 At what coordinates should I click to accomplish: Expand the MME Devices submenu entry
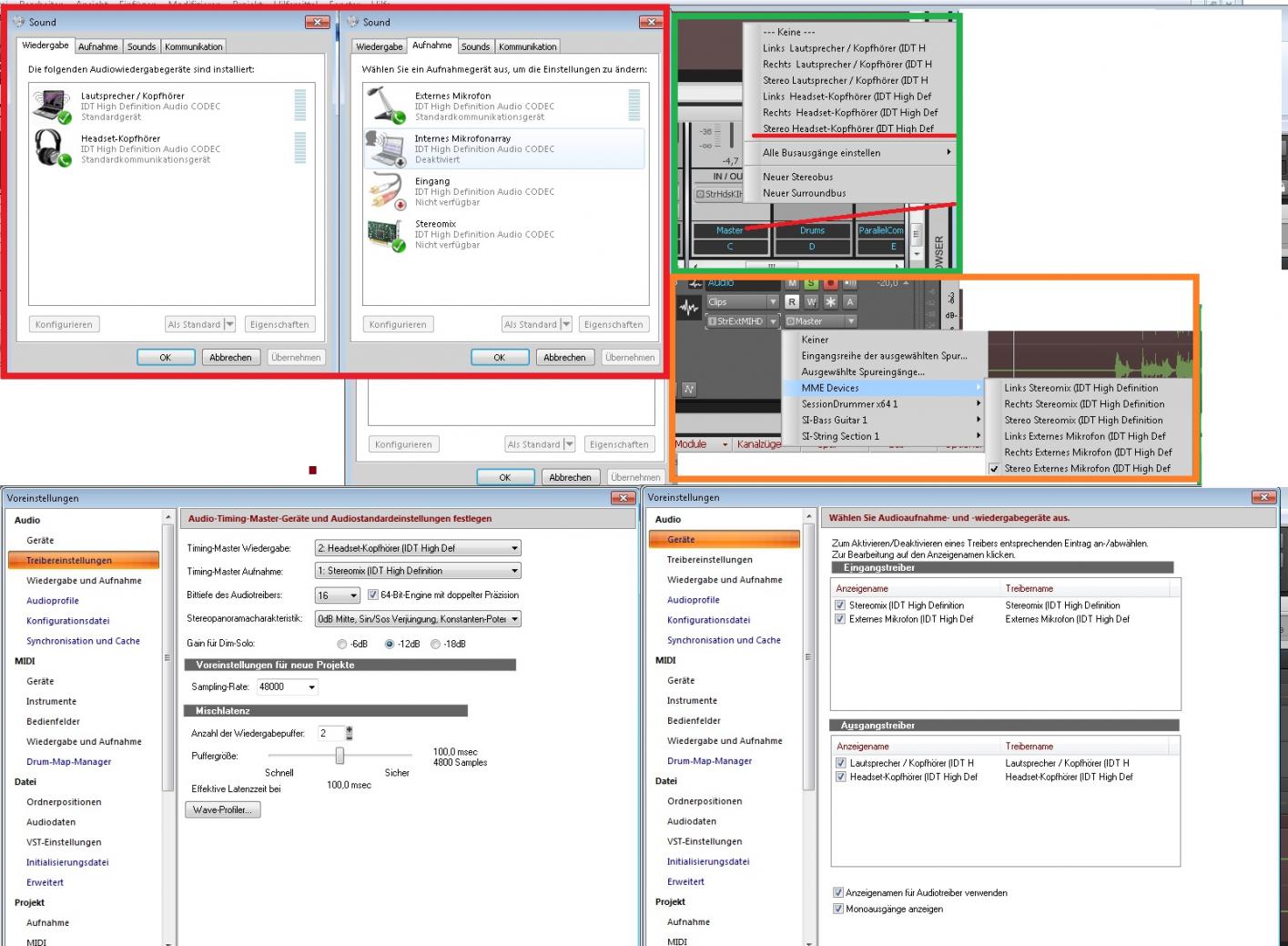(x=884, y=388)
